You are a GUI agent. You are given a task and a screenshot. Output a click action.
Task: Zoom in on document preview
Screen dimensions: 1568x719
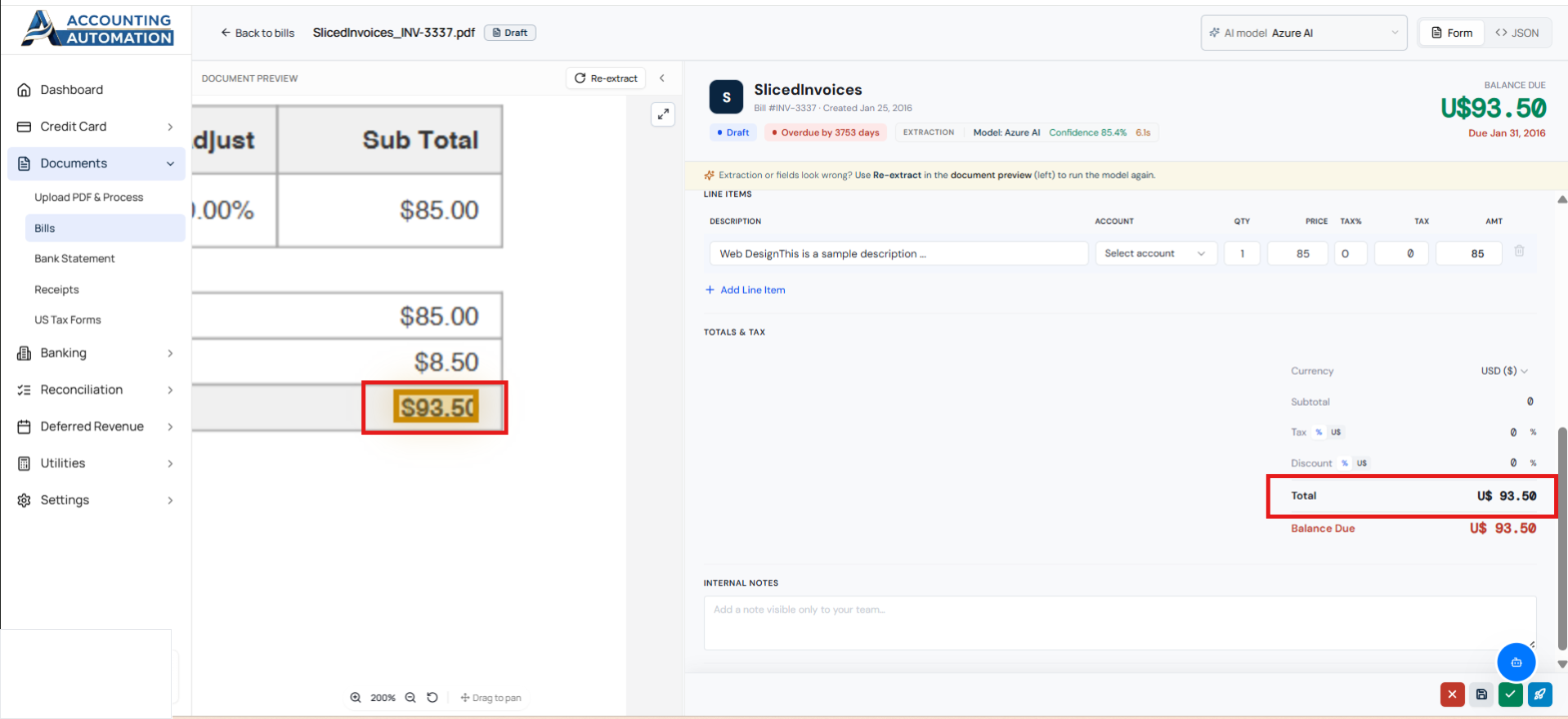click(x=356, y=698)
